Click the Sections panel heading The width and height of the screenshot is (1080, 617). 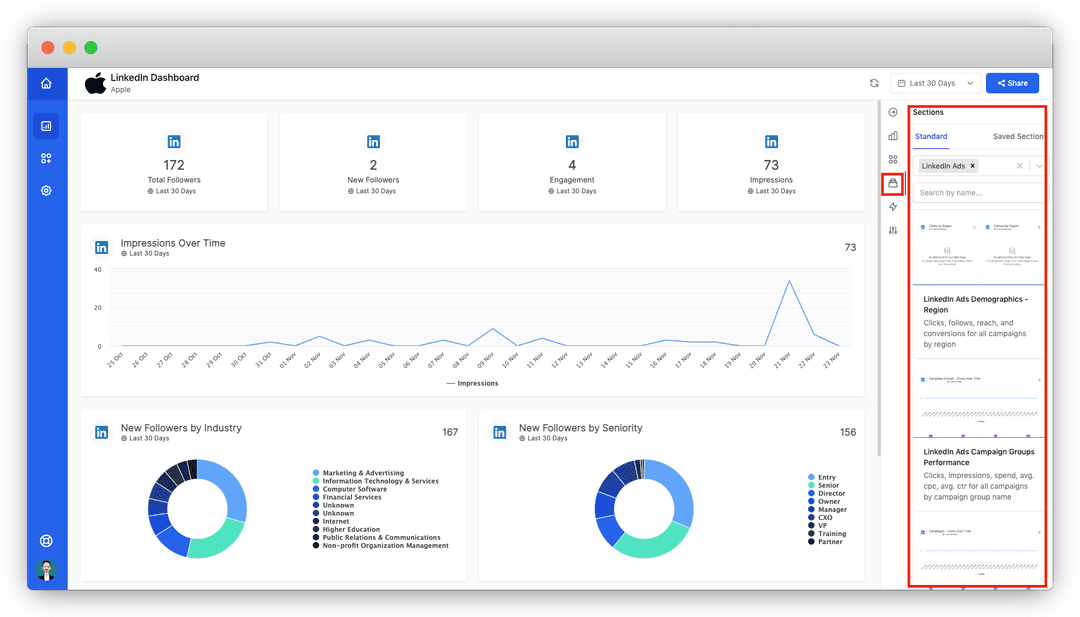tap(928, 112)
